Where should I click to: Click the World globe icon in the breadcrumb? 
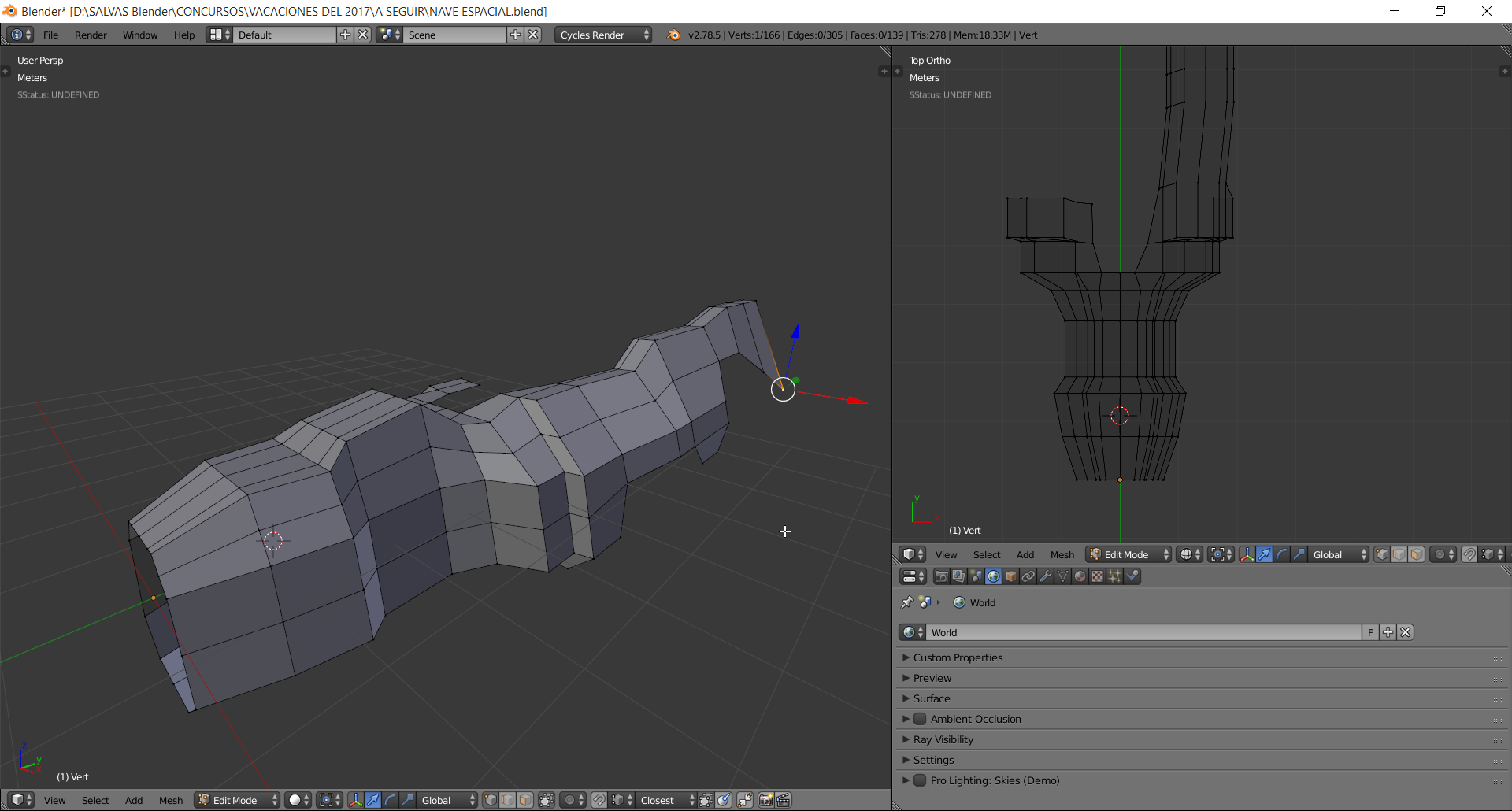(x=959, y=602)
